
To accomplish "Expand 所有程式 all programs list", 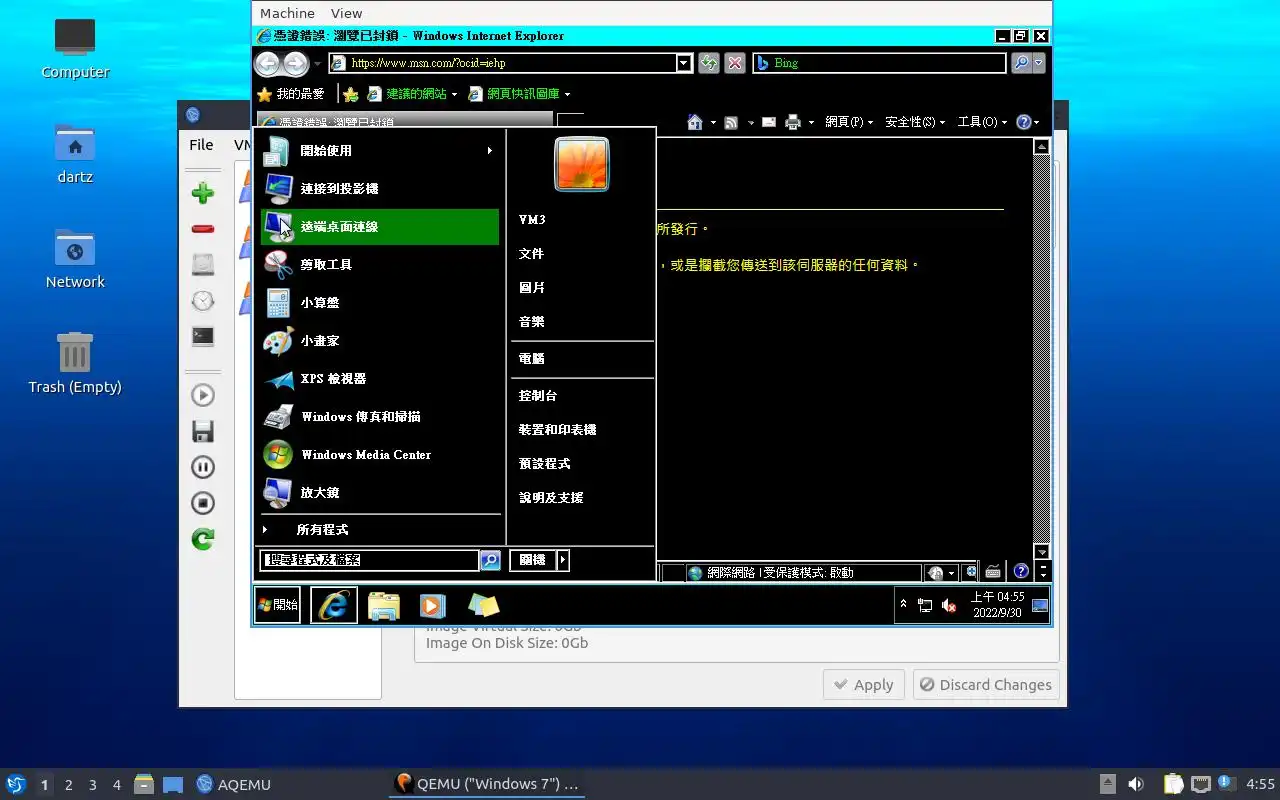I will point(380,530).
